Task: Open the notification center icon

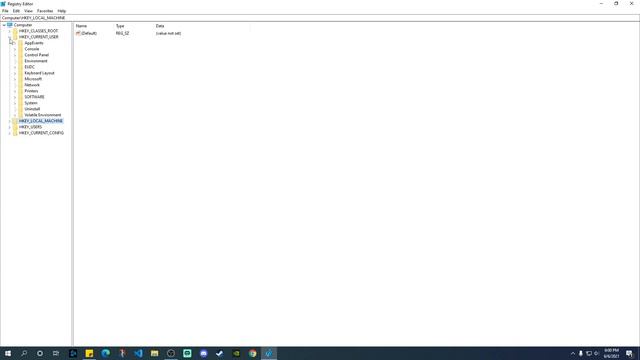Action: pos(629,353)
